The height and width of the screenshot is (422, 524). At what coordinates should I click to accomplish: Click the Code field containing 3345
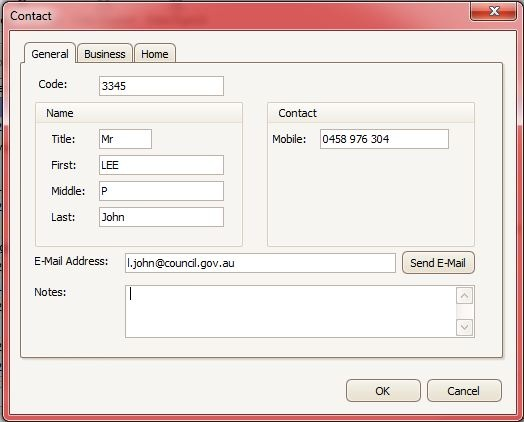[x=161, y=86]
